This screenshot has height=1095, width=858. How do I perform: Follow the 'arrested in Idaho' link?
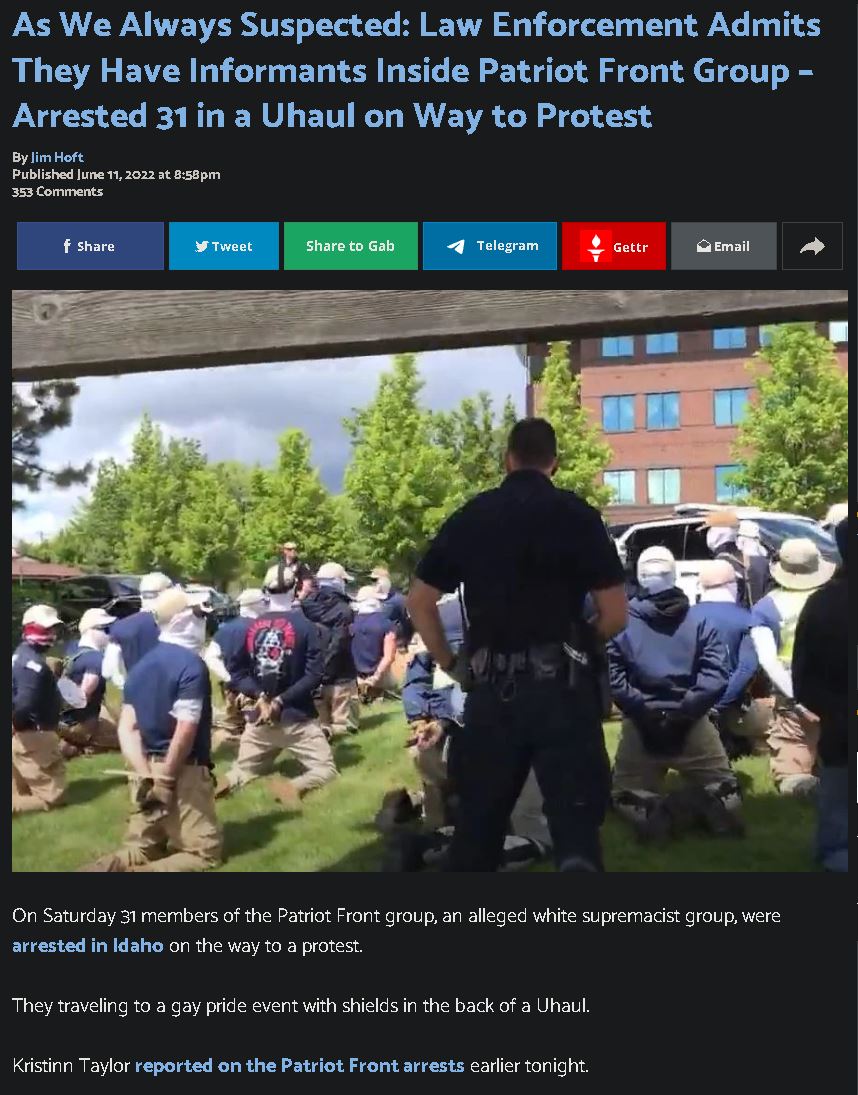(x=88, y=945)
